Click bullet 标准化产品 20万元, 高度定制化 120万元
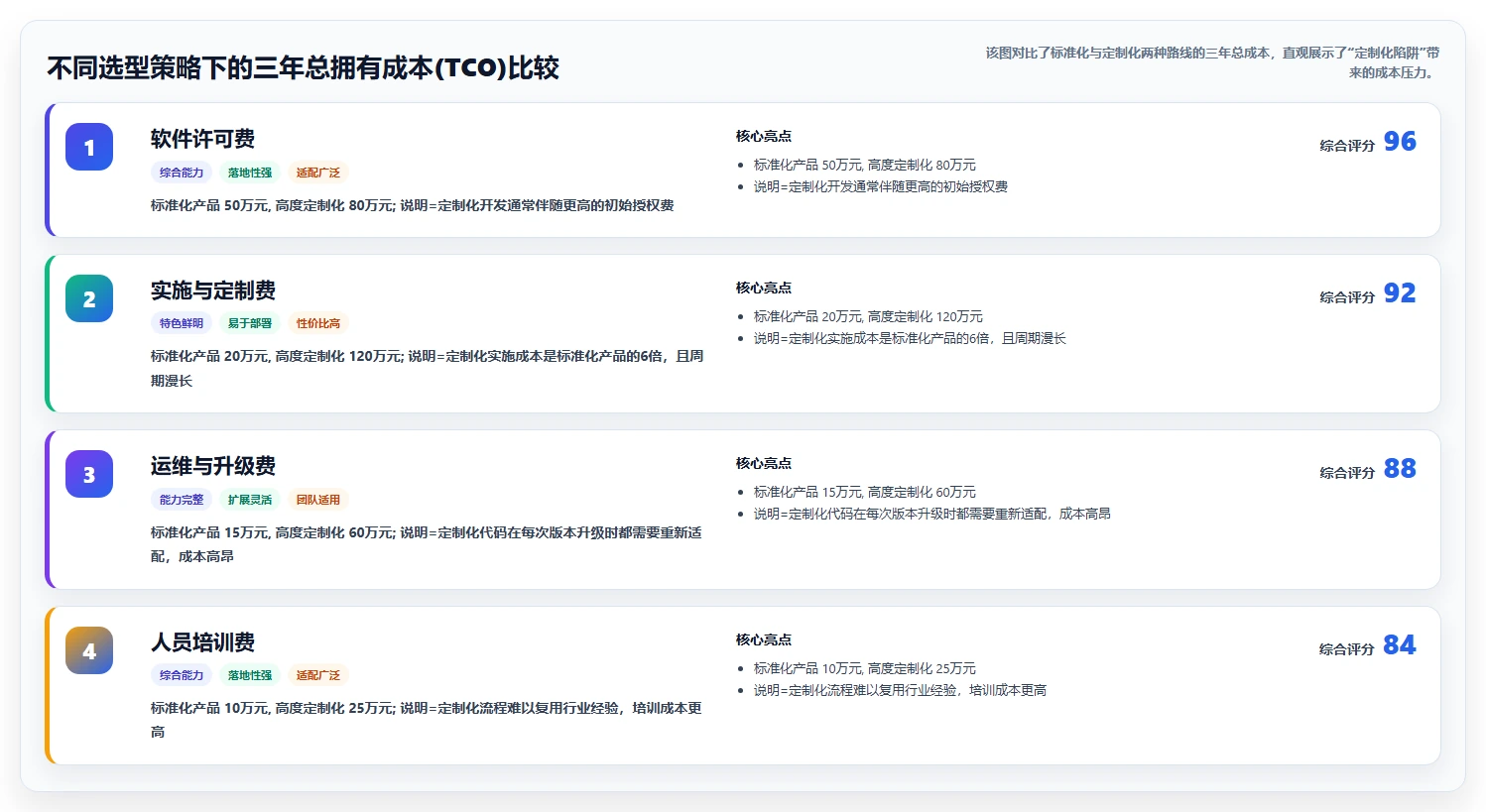 [x=868, y=317]
